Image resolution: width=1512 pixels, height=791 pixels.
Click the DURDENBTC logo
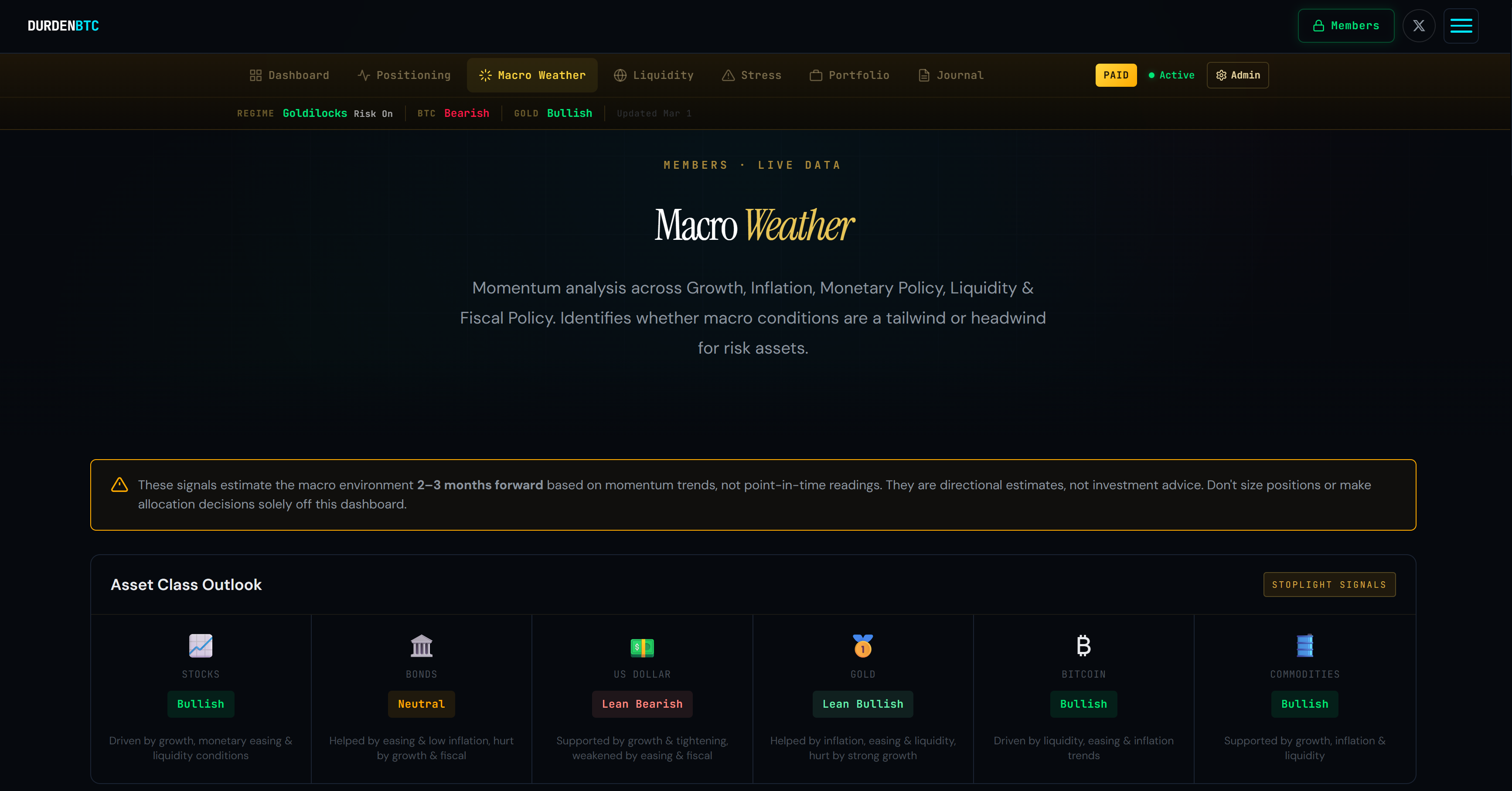[63, 26]
